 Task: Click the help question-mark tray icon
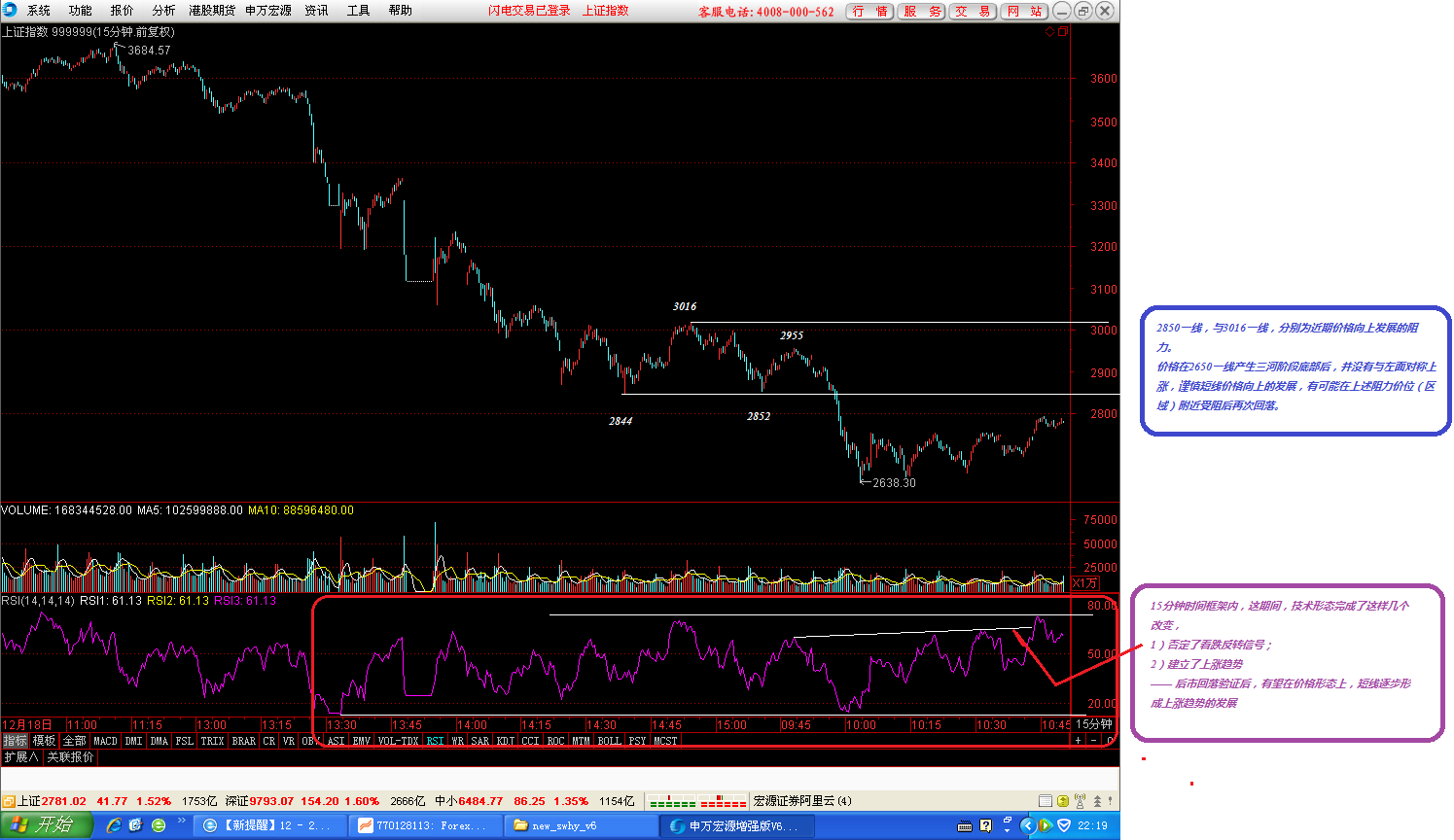tap(986, 825)
